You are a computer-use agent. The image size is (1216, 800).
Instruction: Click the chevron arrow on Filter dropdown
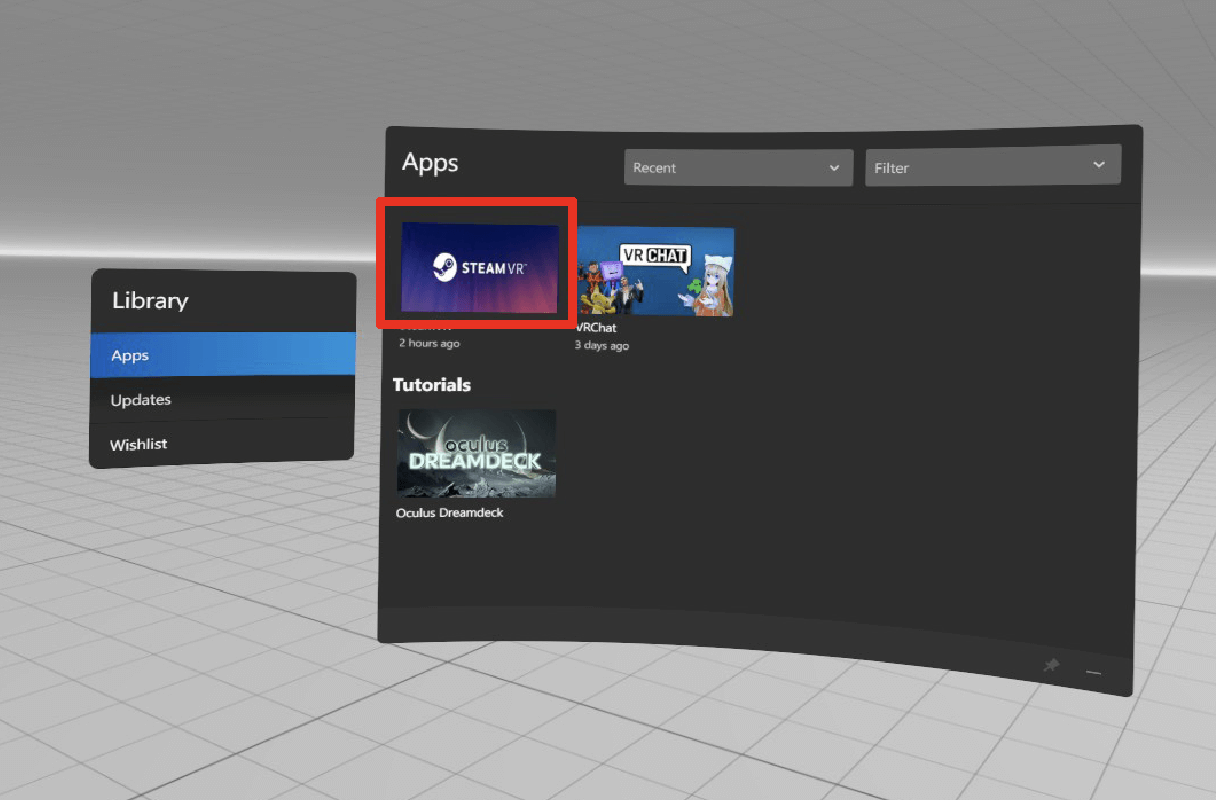[x=1099, y=165]
